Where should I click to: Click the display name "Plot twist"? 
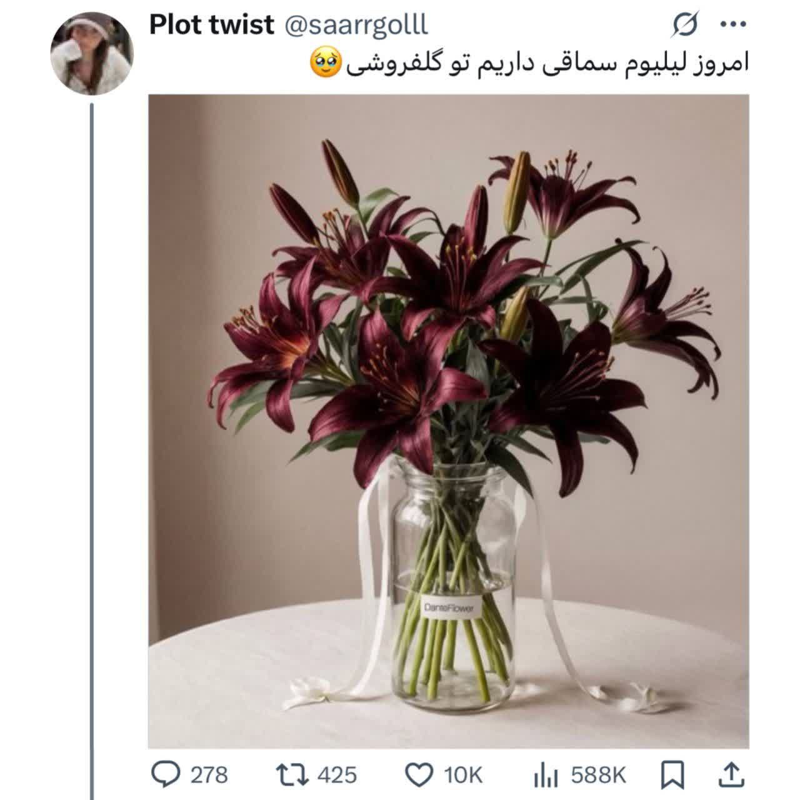211,26
